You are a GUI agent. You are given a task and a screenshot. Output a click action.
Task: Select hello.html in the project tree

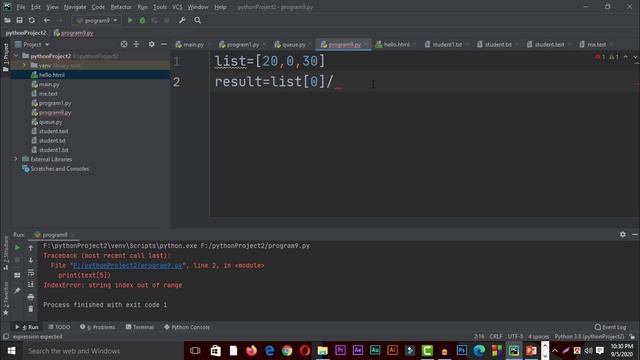pos(51,75)
